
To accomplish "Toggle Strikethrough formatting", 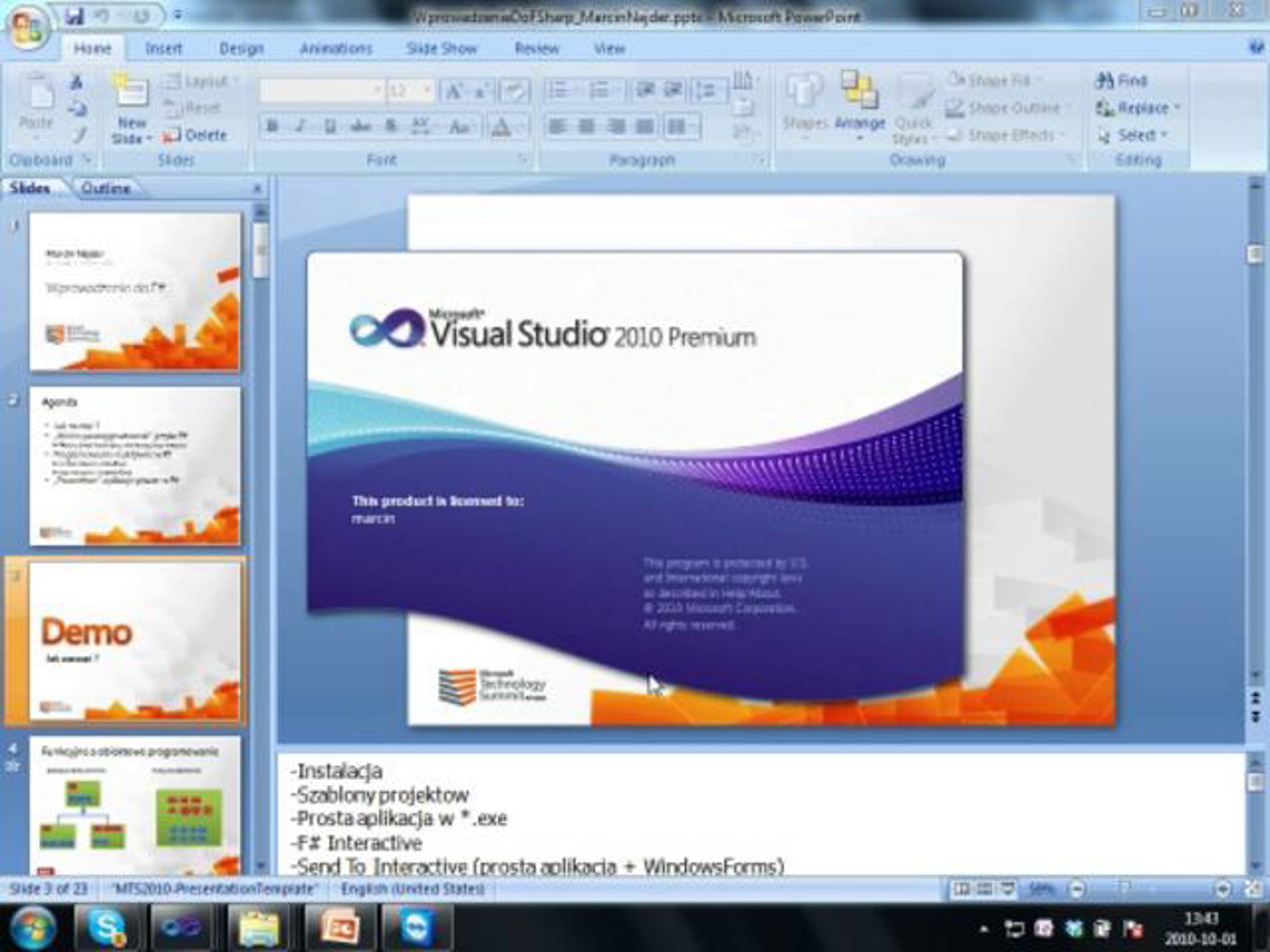I will pyautogui.click(x=360, y=126).
